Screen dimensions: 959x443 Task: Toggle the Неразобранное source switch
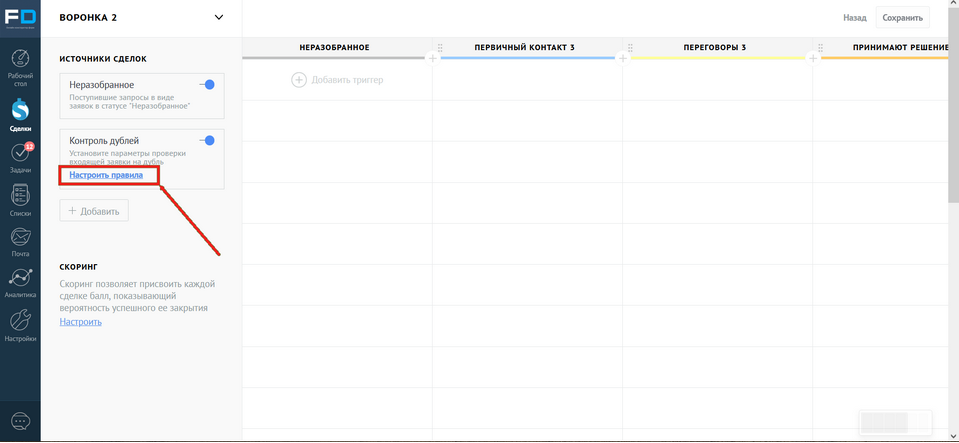[x=208, y=85]
